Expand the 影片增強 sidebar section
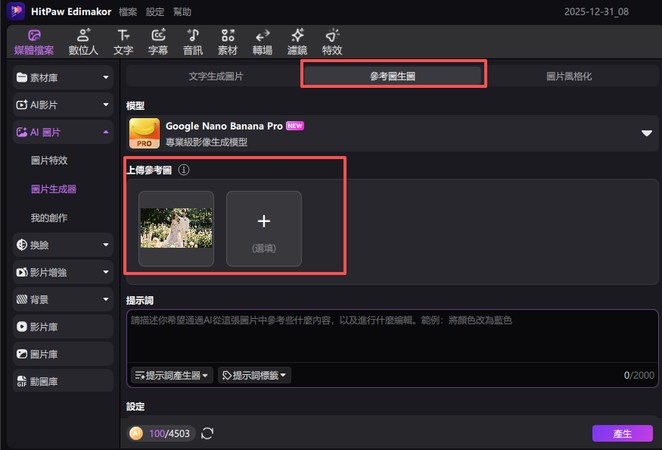The image size is (662, 450). (63, 272)
